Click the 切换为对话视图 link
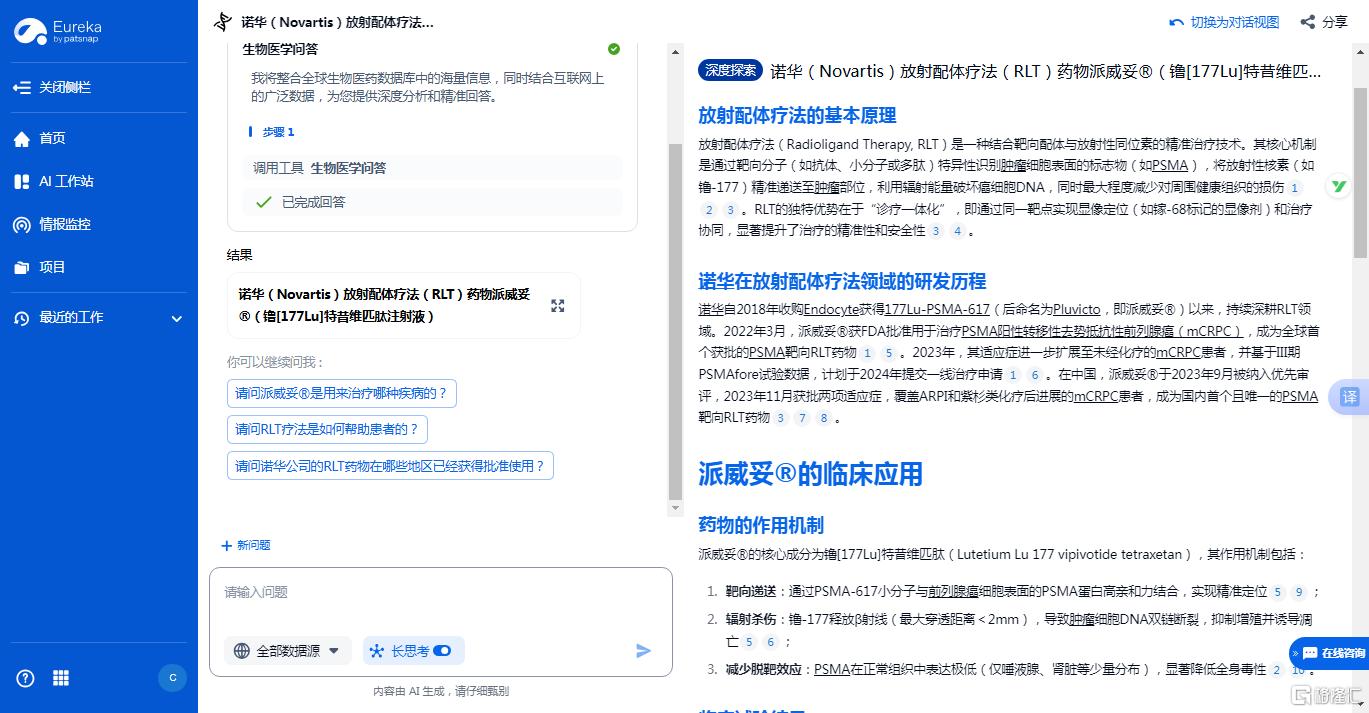The width and height of the screenshot is (1369, 713). (x=1225, y=21)
